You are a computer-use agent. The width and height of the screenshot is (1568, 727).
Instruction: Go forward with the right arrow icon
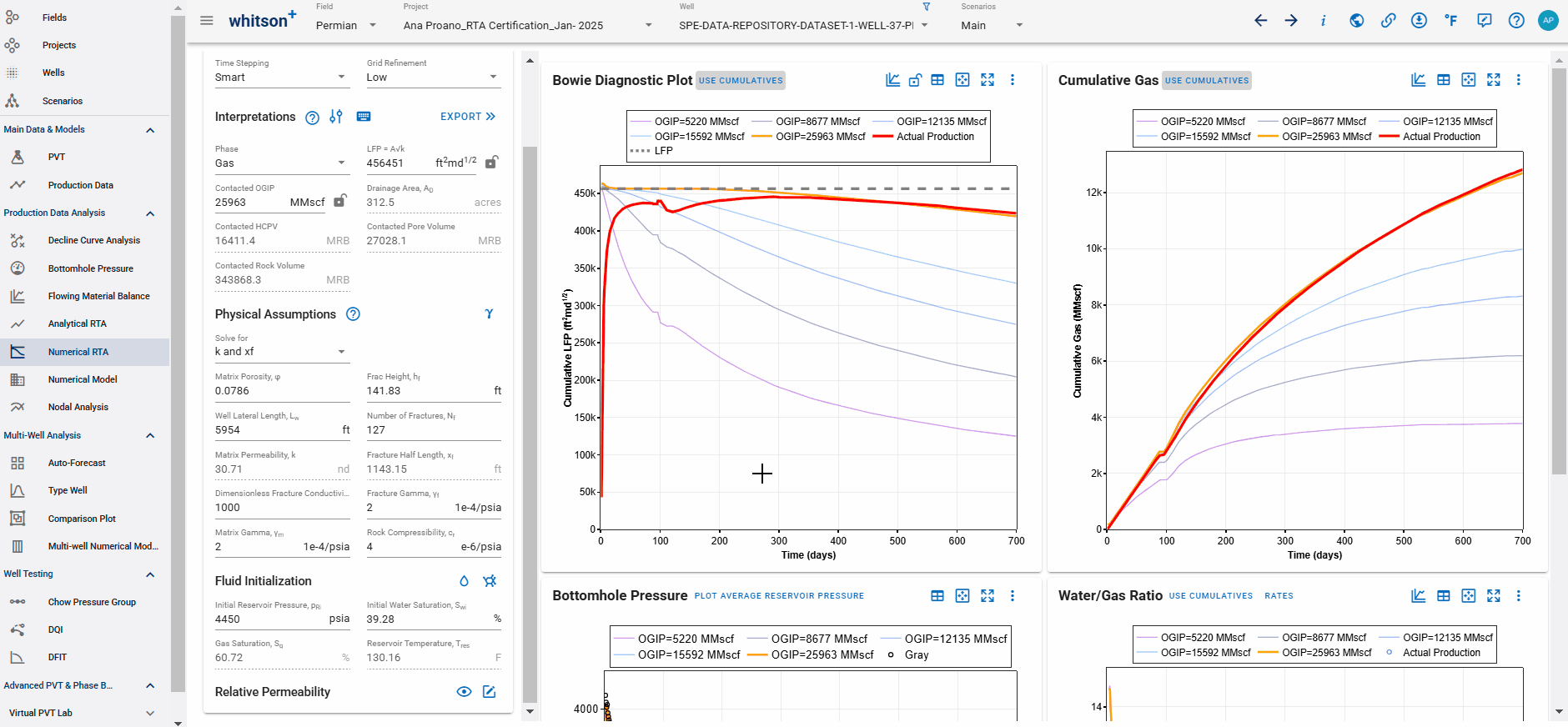[1291, 21]
